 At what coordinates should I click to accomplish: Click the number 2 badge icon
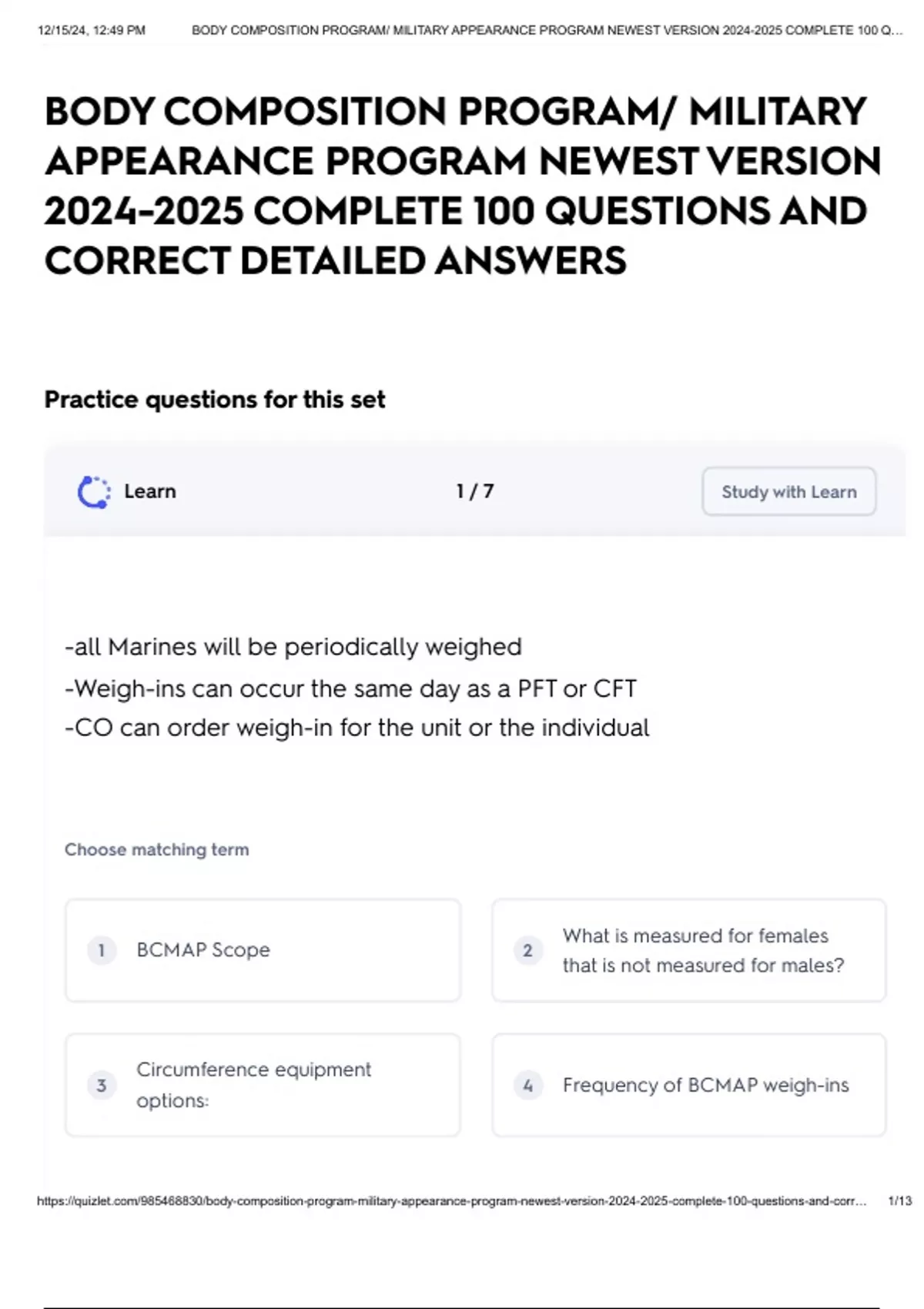pyautogui.click(x=527, y=950)
